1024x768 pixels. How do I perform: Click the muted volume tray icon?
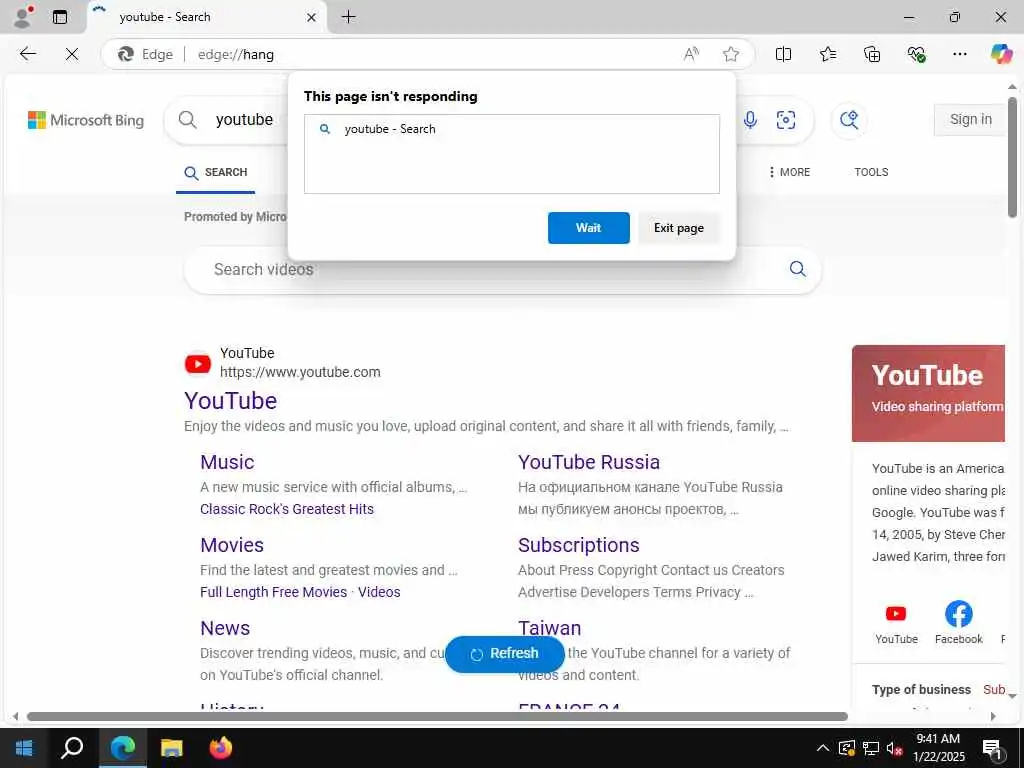coord(894,748)
